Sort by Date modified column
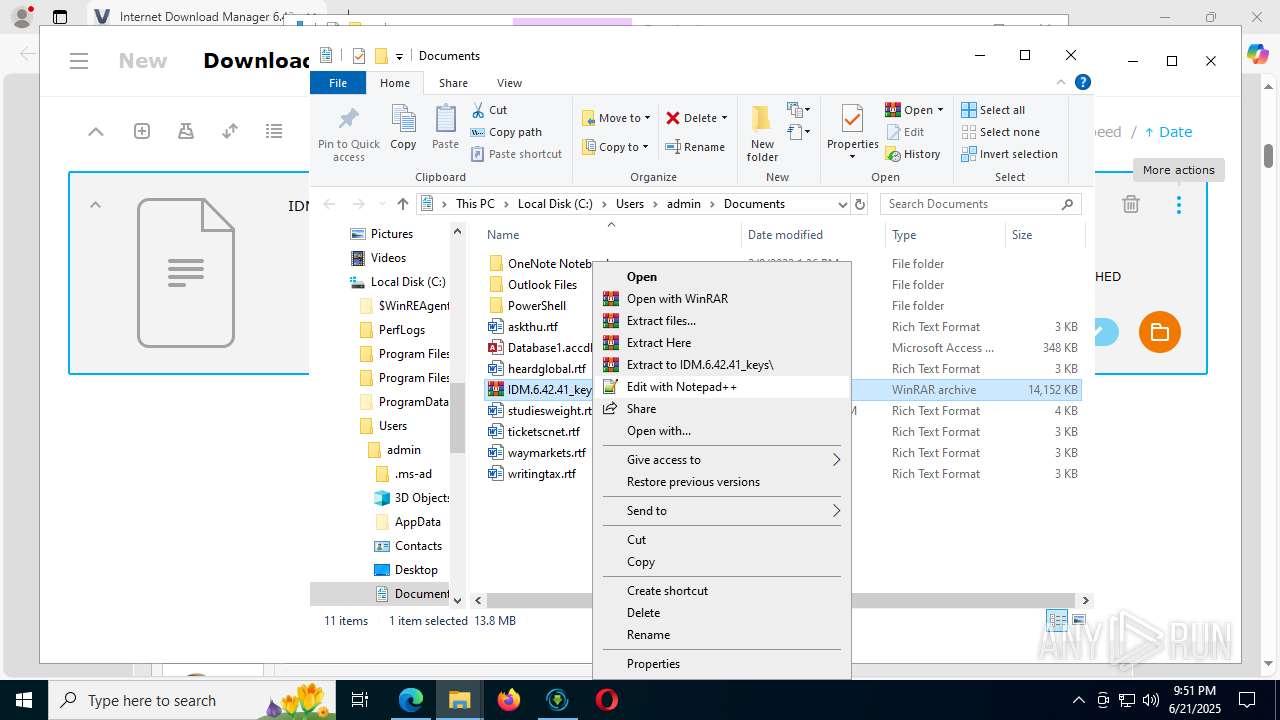This screenshot has height=720, width=1280. tap(813, 235)
